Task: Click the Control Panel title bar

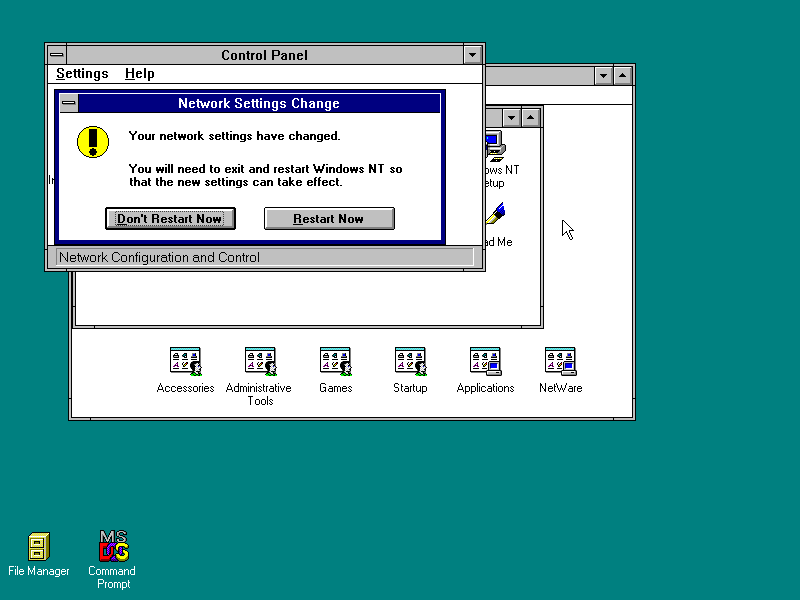Action: coord(264,55)
